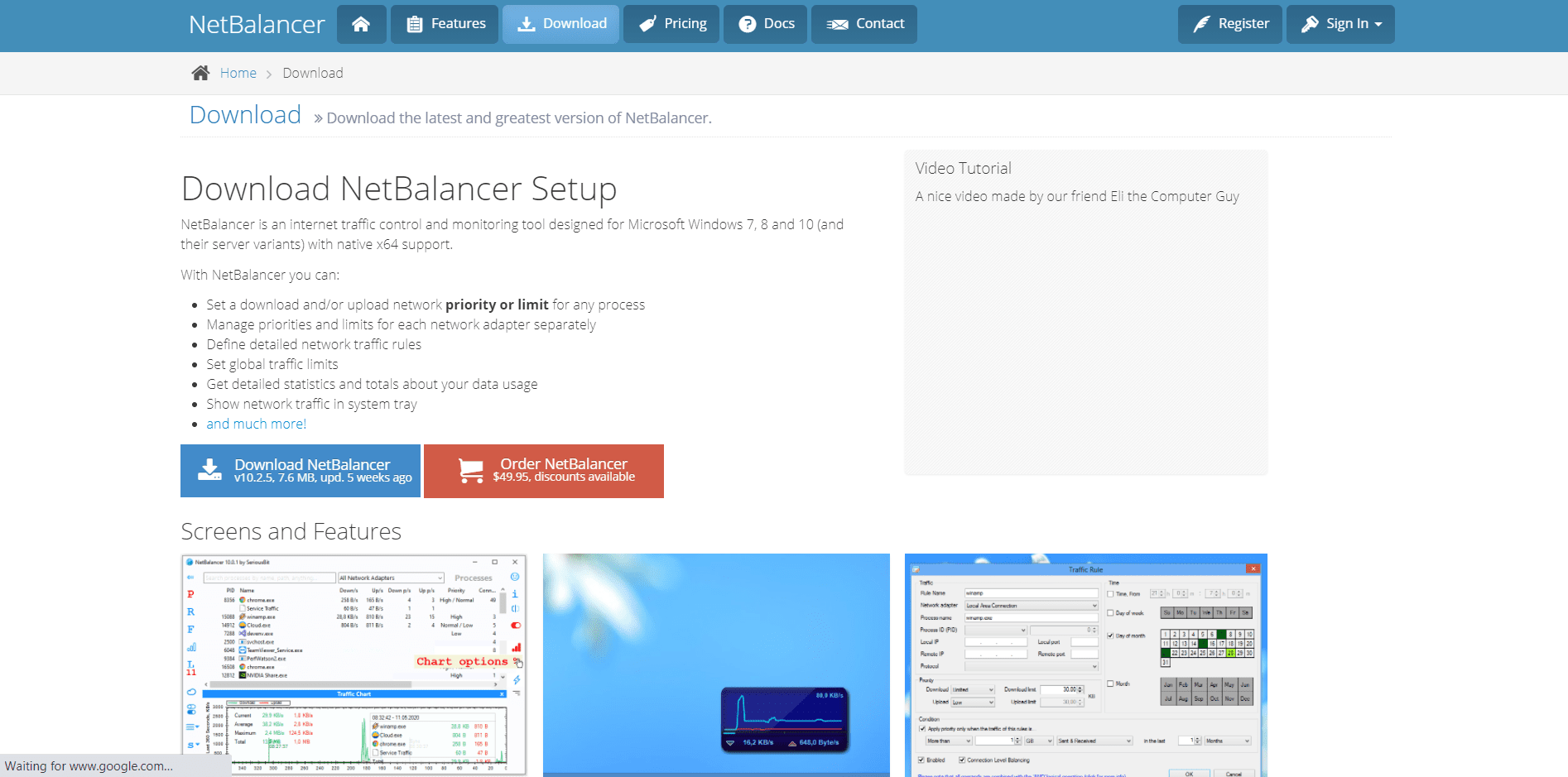Click the home icon in the navbar
The image size is (1568, 777).
(x=361, y=24)
